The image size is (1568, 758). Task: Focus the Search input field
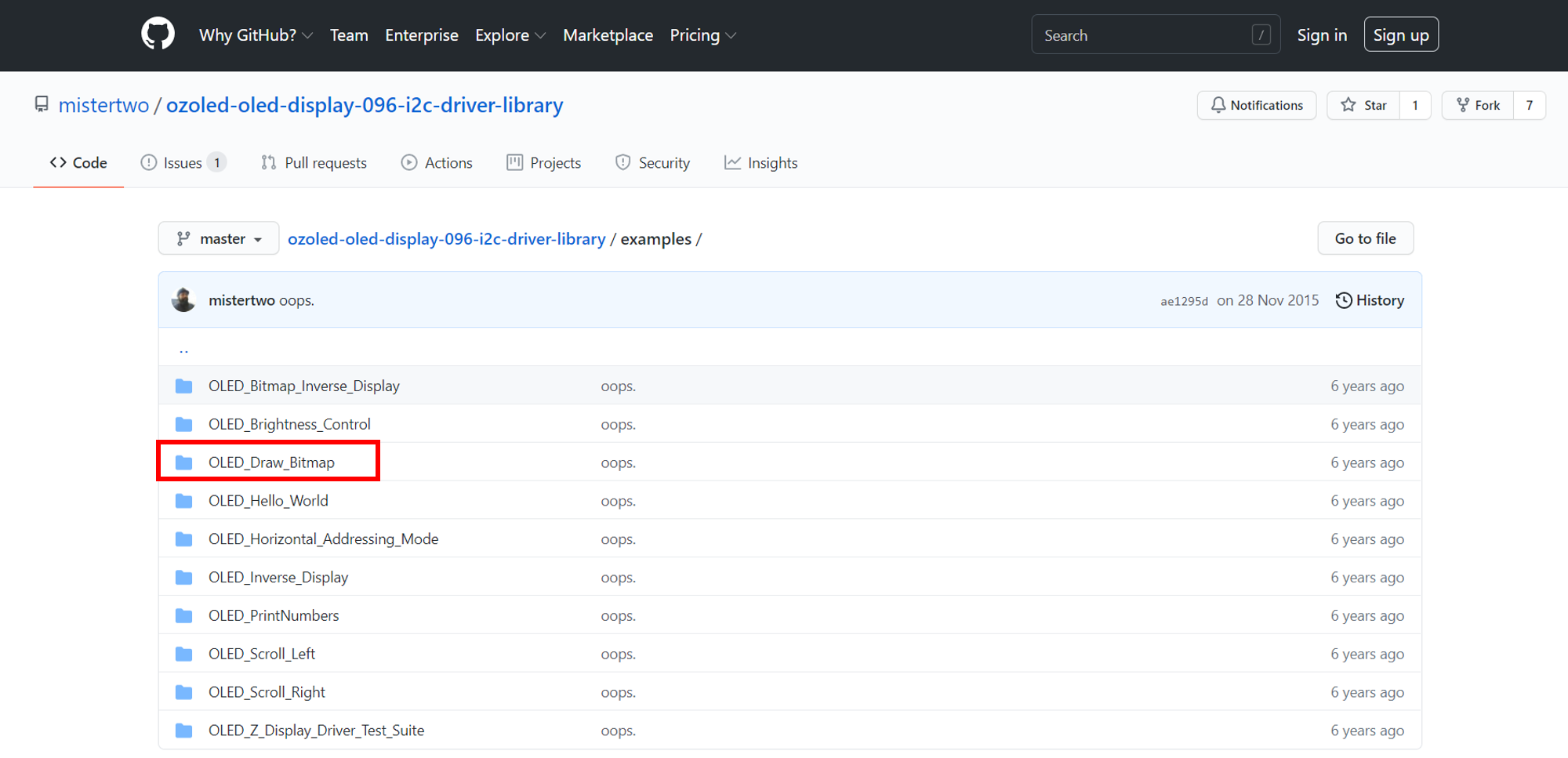pyautogui.click(x=1145, y=35)
